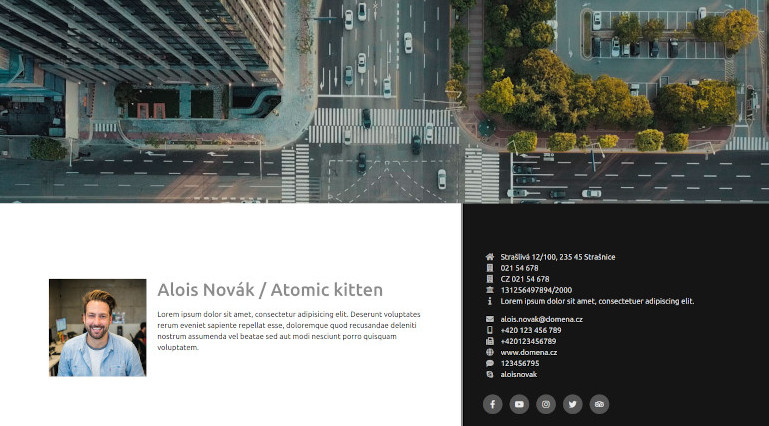Viewport: 769px width, 426px height.
Task: Click the email alois.novak@domena.cz
Action: (x=541, y=319)
